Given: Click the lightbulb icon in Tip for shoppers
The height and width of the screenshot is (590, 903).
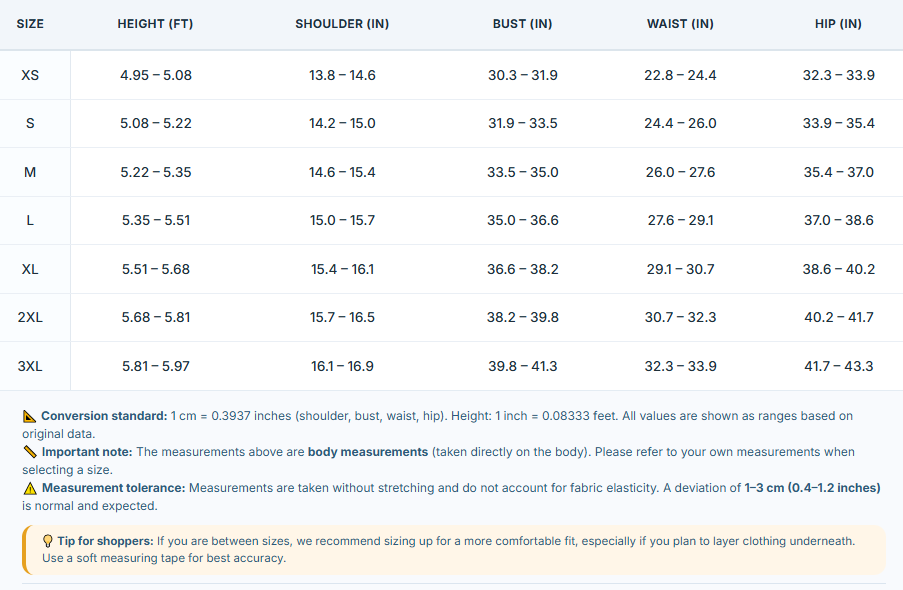Looking at the screenshot, I should [48, 541].
